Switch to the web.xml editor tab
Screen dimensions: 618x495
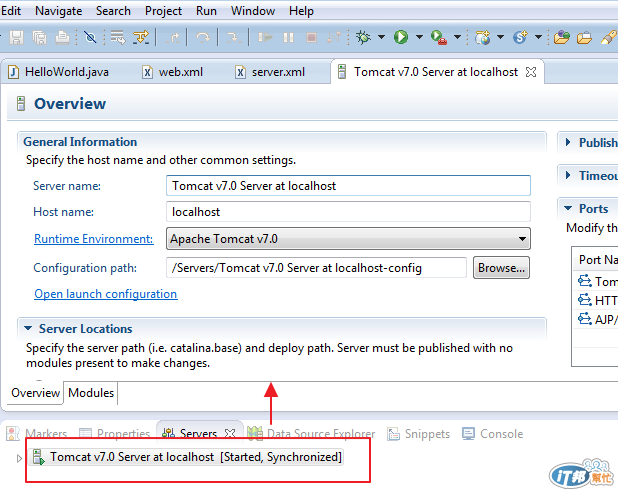[x=173, y=72]
